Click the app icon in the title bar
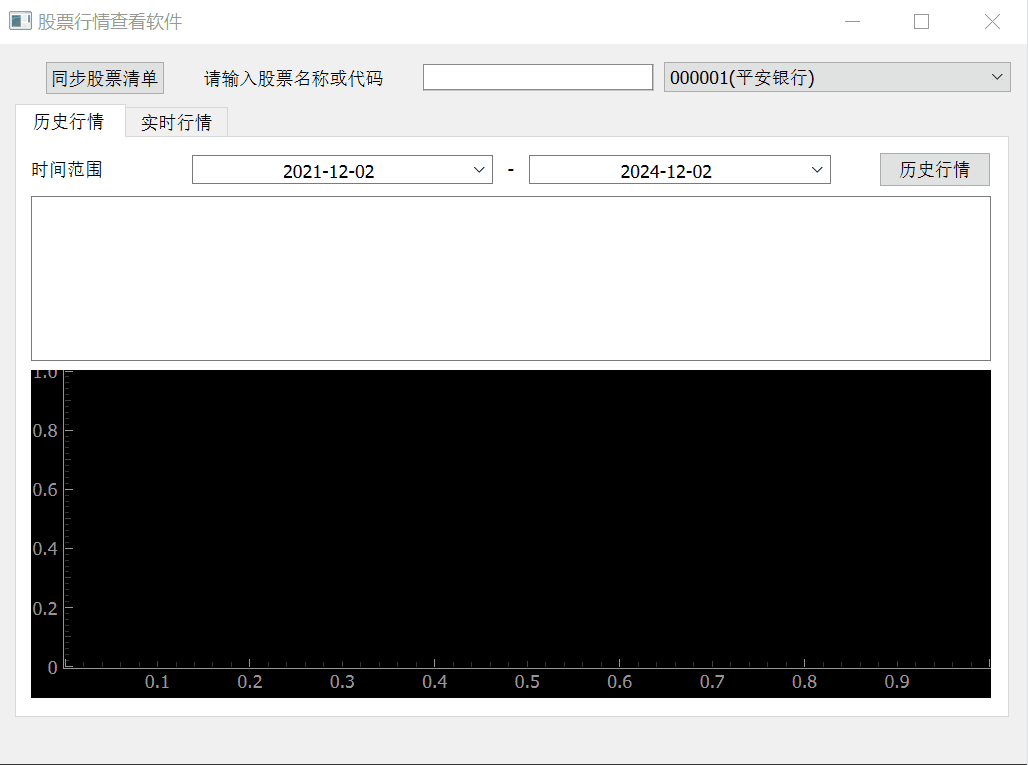The width and height of the screenshot is (1028, 765). (20, 21)
